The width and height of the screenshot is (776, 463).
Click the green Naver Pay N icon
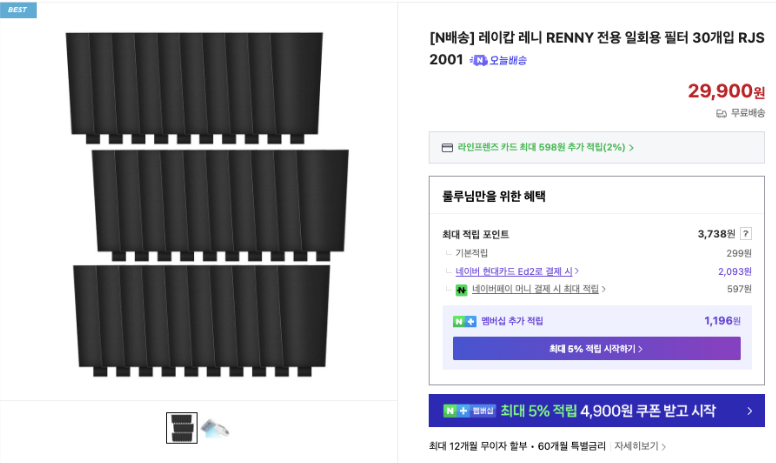(x=461, y=290)
